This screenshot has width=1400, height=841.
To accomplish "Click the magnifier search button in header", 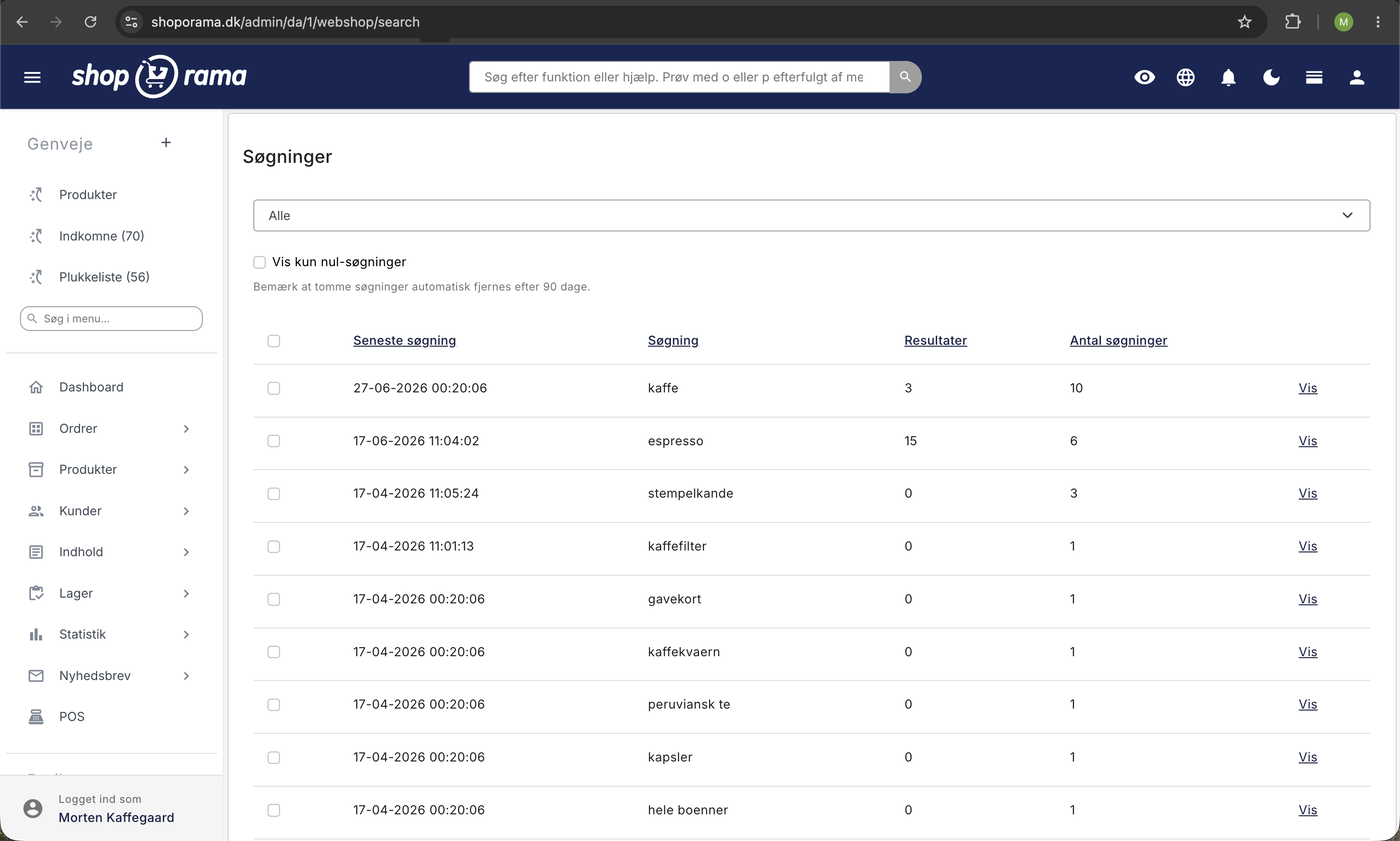I will pos(905,77).
